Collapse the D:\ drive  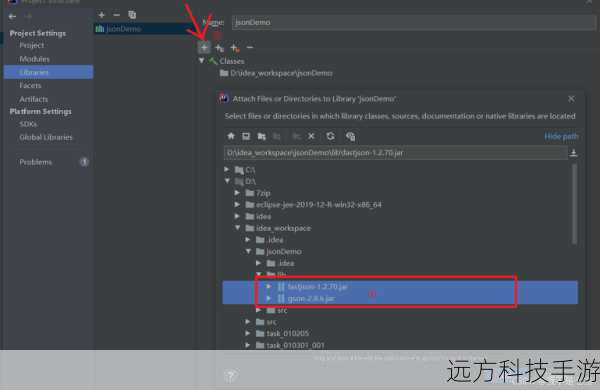[x=227, y=181]
